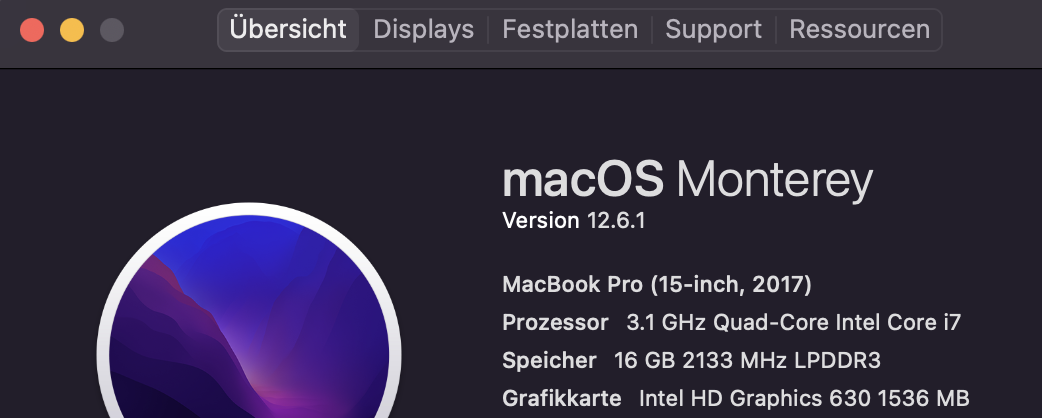
Task: Minimize the window using the yellow button
Action: tap(72, 30)
